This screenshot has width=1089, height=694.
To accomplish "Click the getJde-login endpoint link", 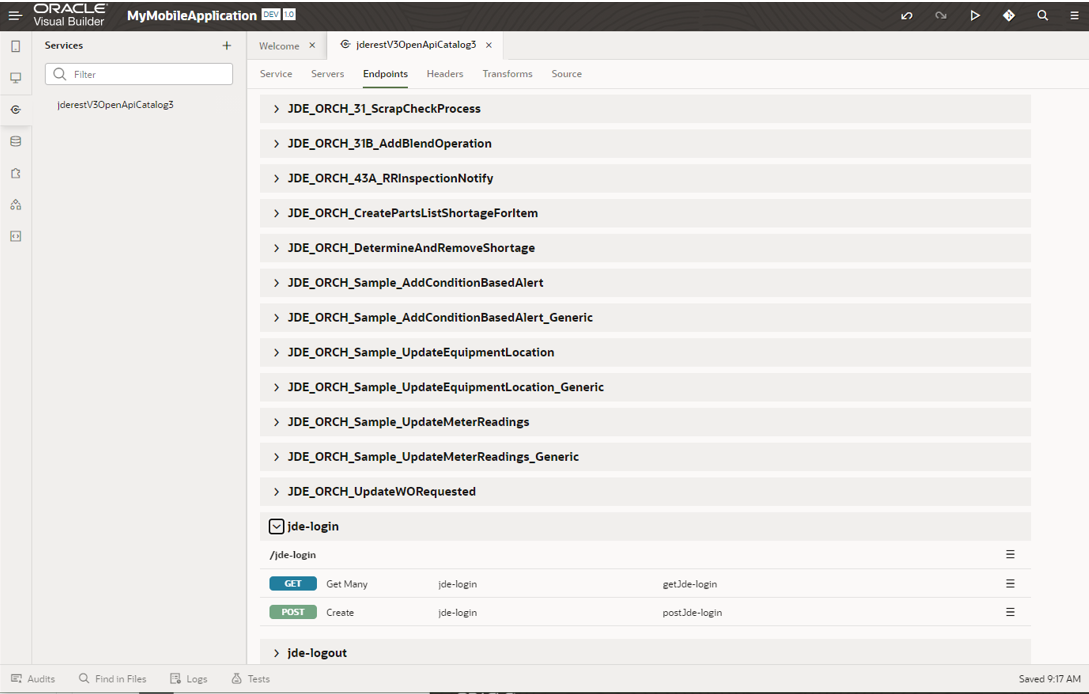I will pyautogui.click(x=689, y=583).
